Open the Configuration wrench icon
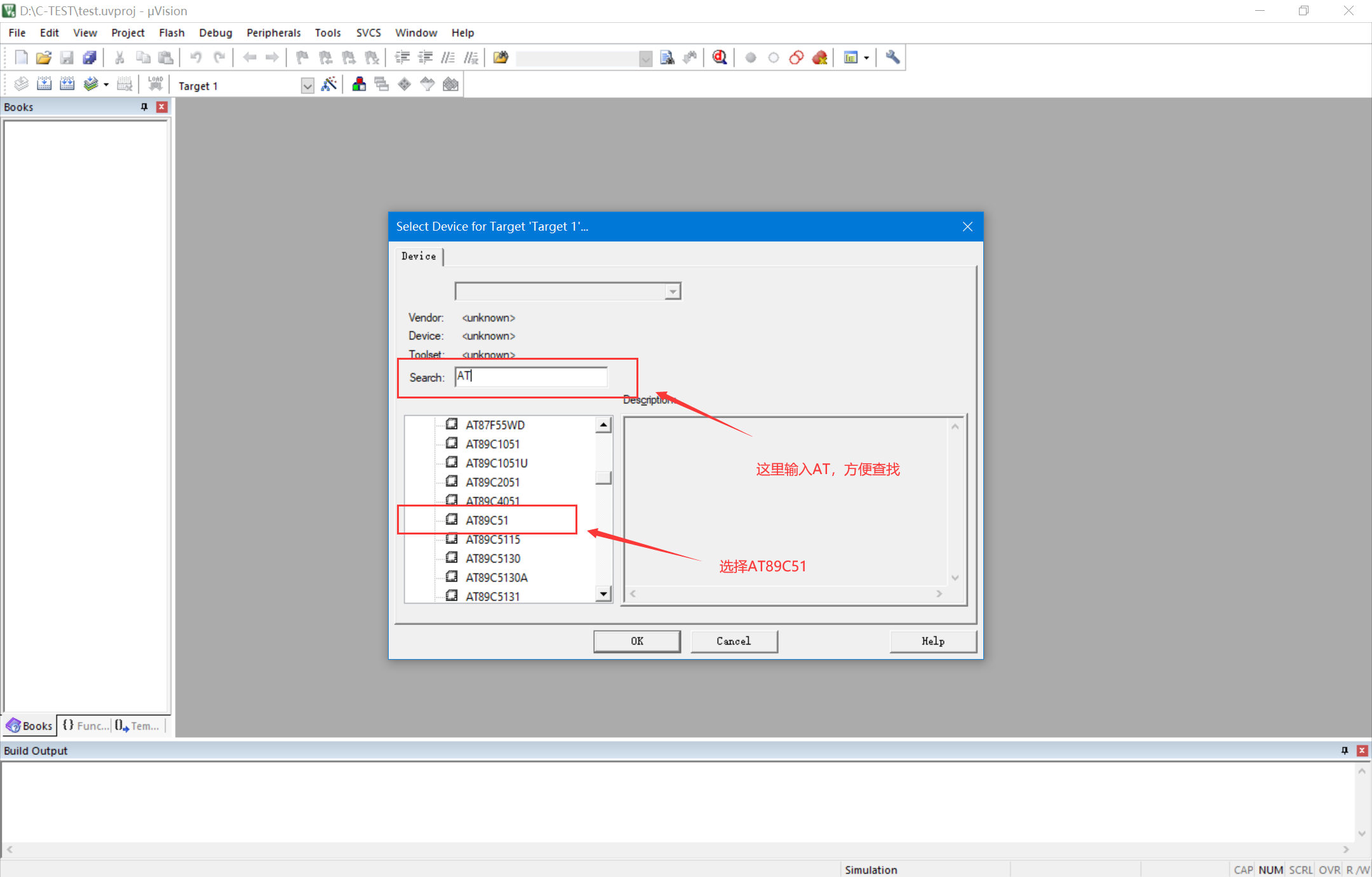The width and height of the screenshot is (1372, 877). tap(892, 58)
